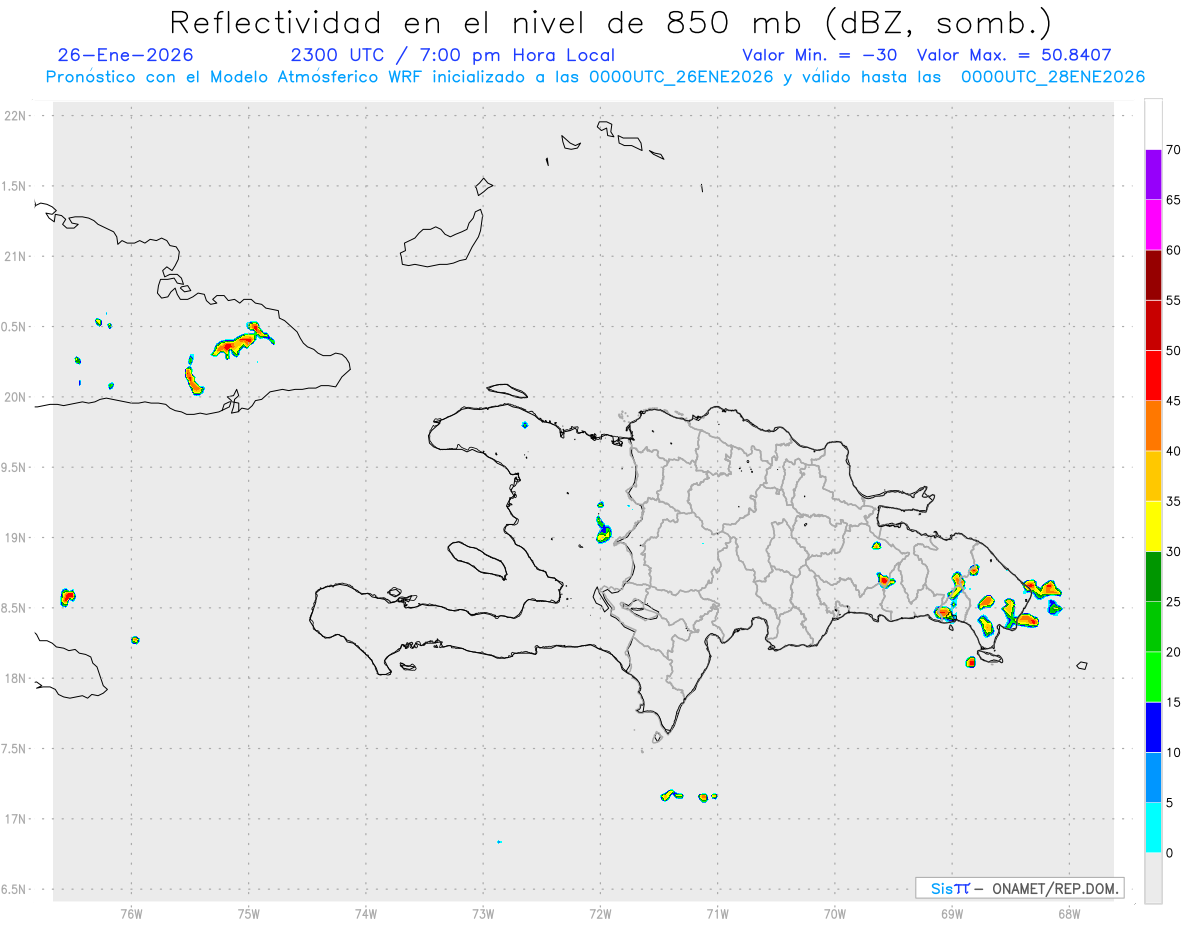Click the longitude axis label '70W'
1200x927 pixels.
(835, 913)
